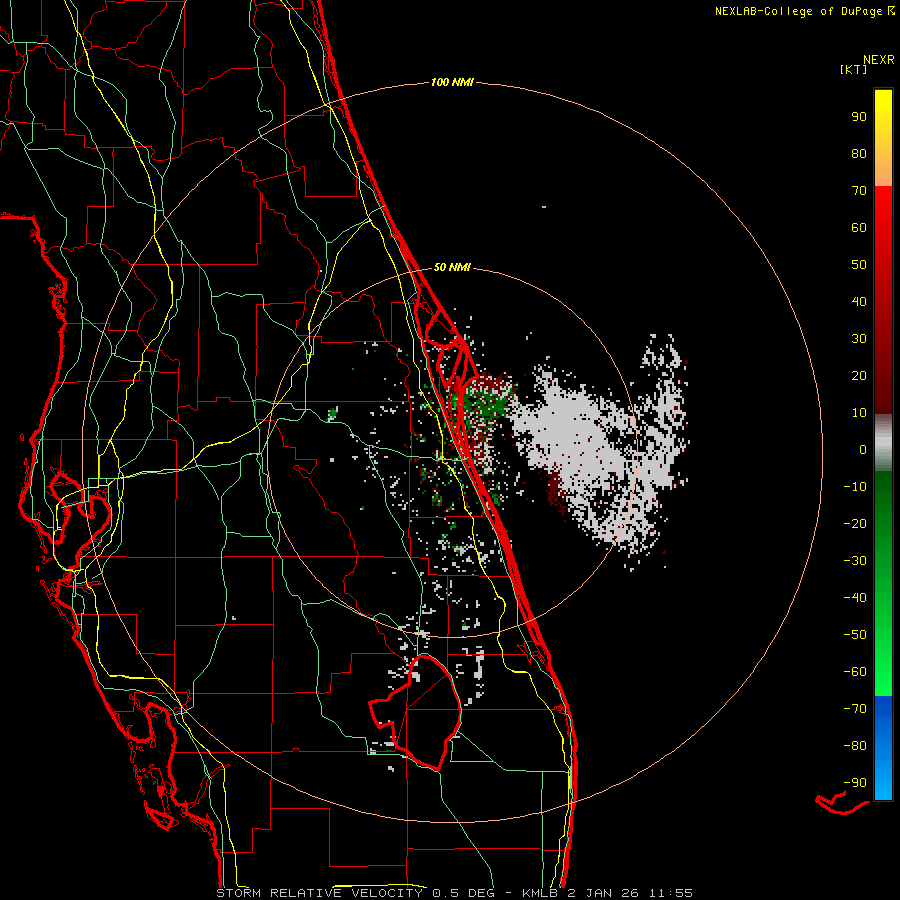Click the 80 value on velocity scale
This screenshot has width=900, height=900.
(859, 153)
